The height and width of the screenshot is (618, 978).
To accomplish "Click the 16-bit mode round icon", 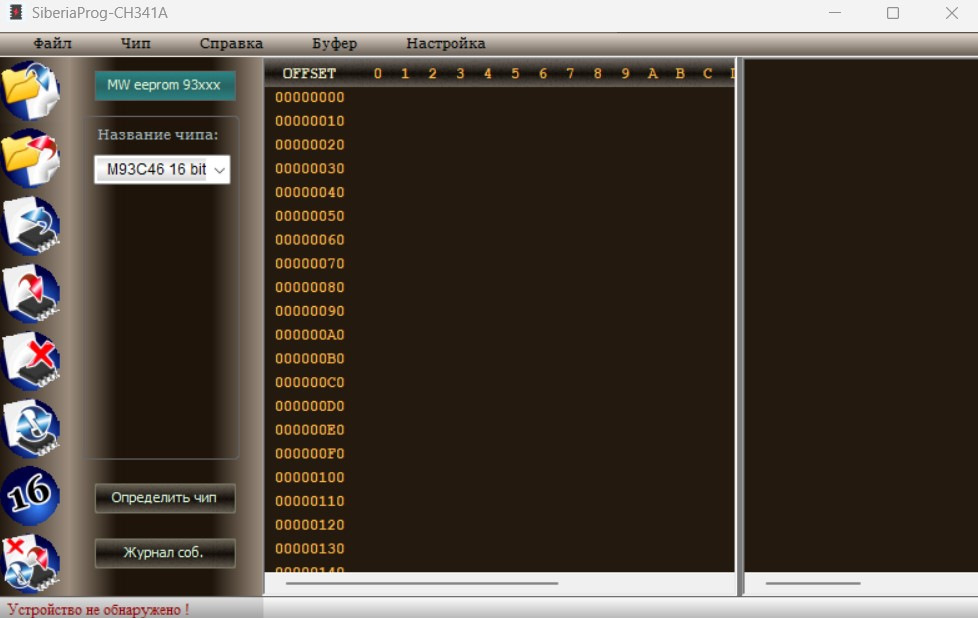I will pyautogui.click(x=30, y=496).
